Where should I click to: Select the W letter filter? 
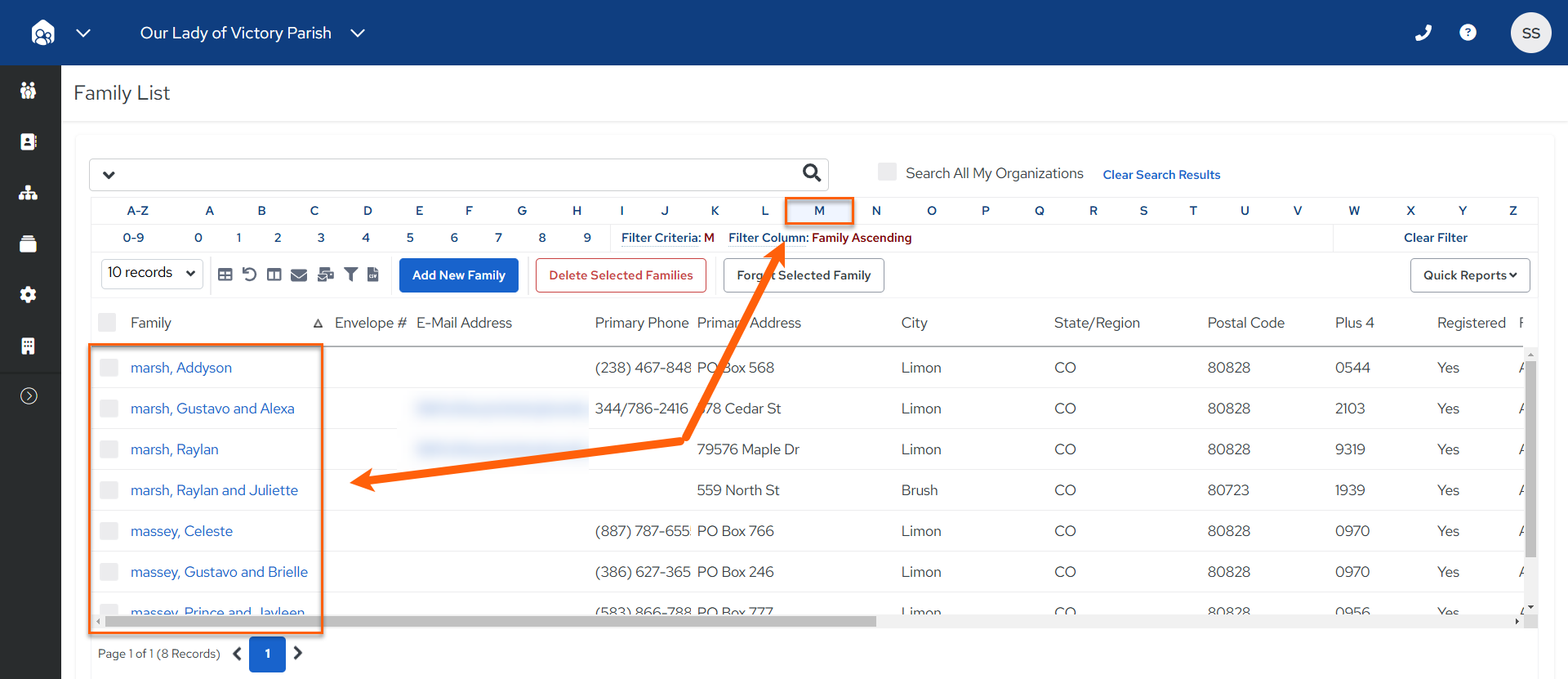coord(1354,211)
